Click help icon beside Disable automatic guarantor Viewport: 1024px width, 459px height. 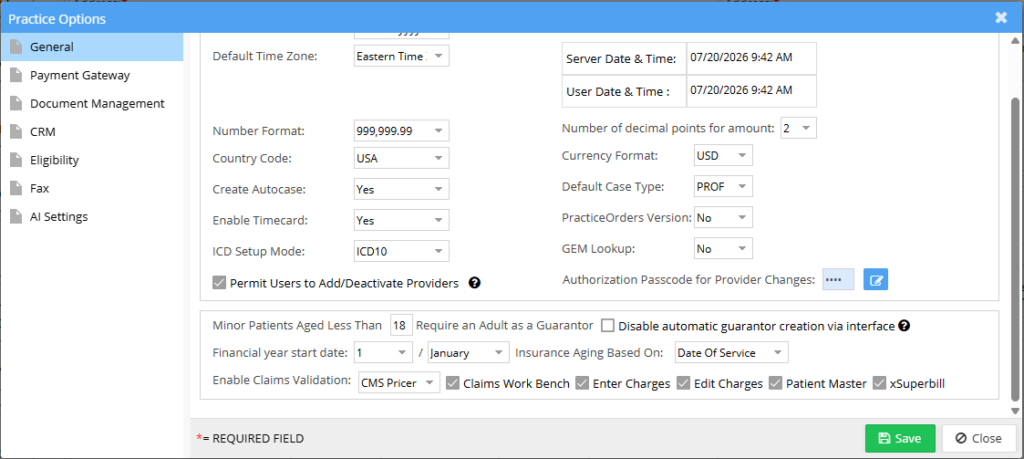coord(904,325)
